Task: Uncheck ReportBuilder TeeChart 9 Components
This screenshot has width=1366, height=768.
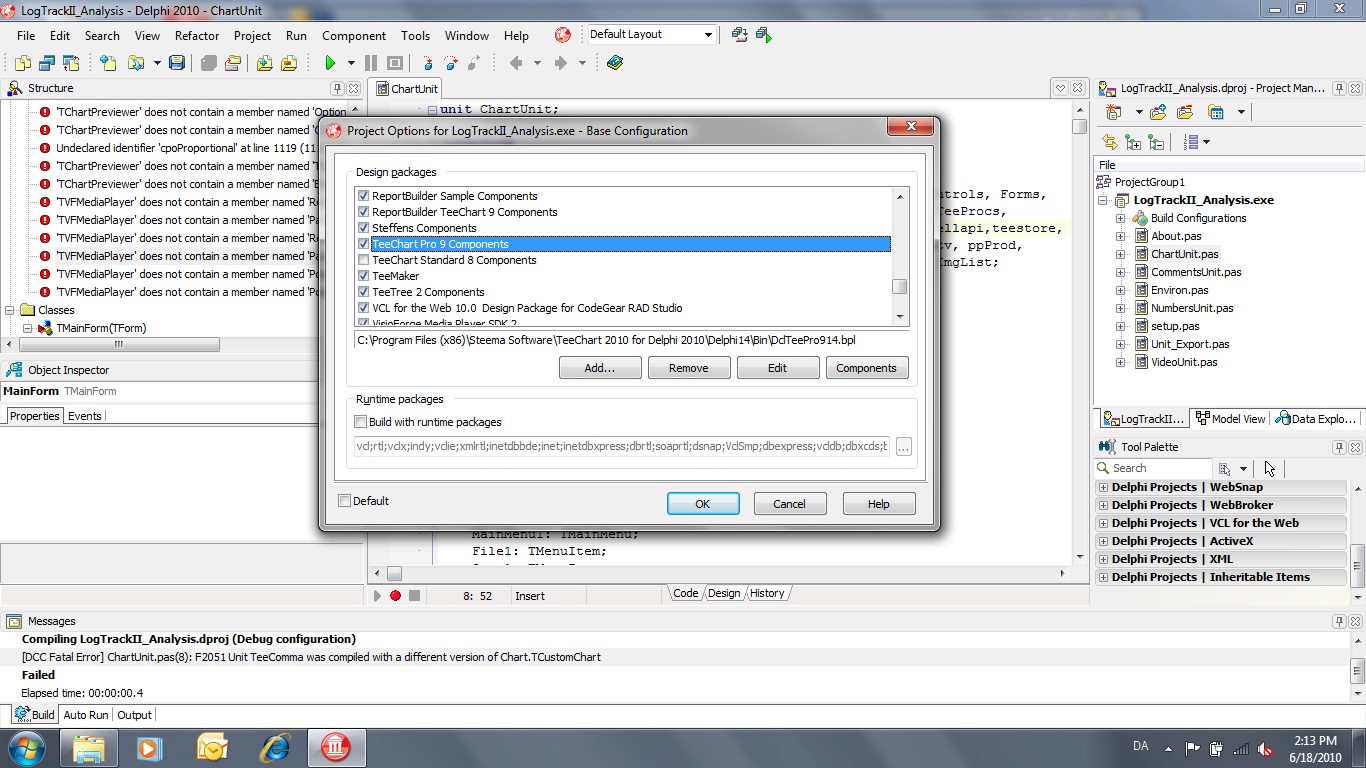Action: 364,212
